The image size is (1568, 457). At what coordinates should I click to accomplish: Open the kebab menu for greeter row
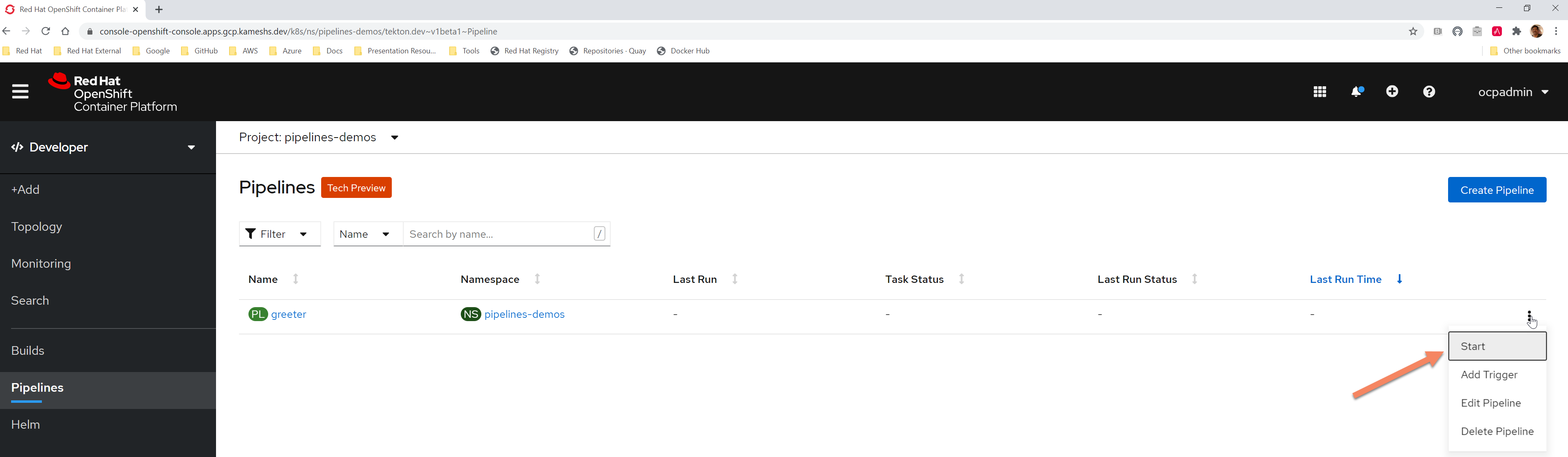click(x=1529, y=315)
